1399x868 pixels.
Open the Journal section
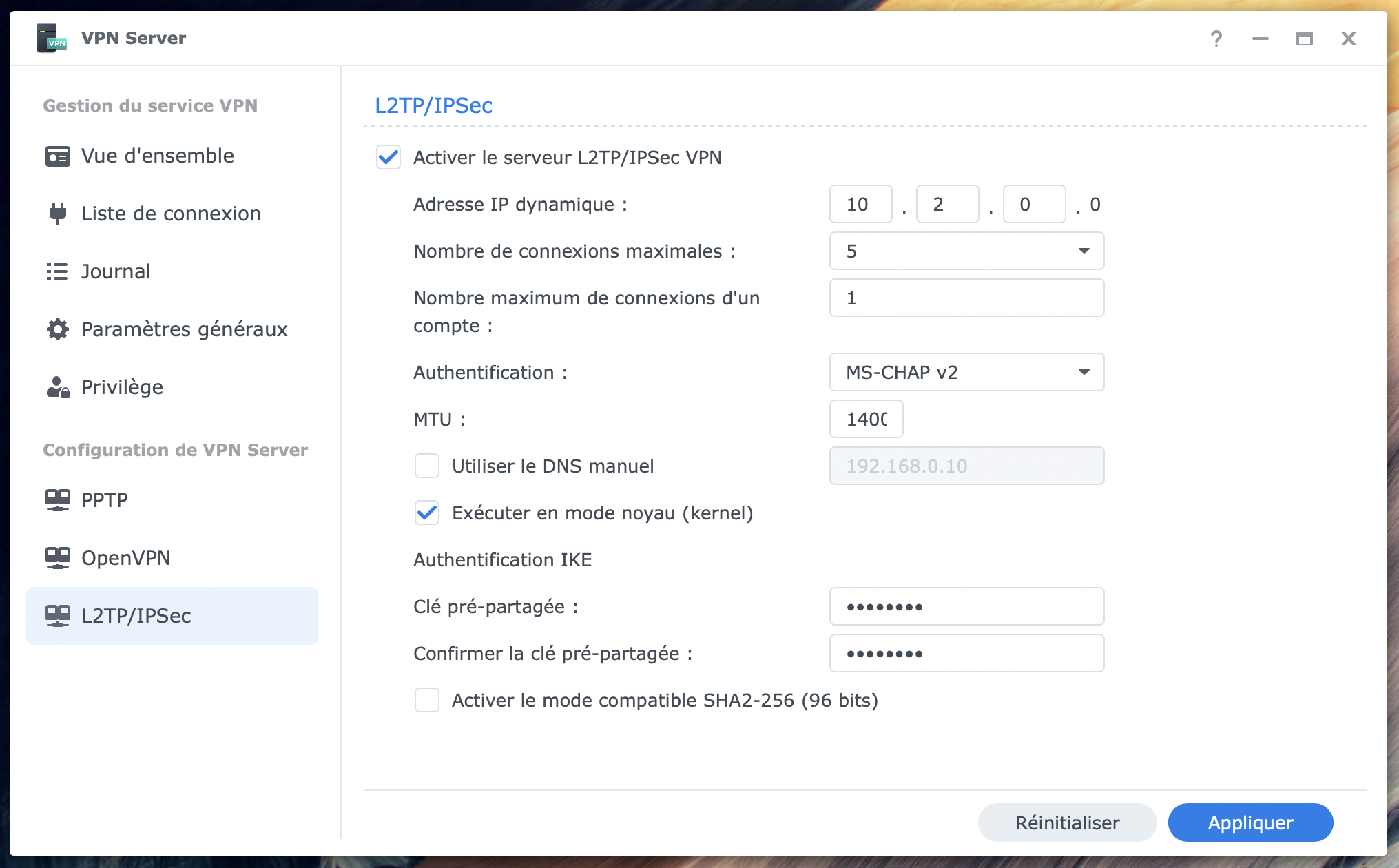tap(116, 271)
